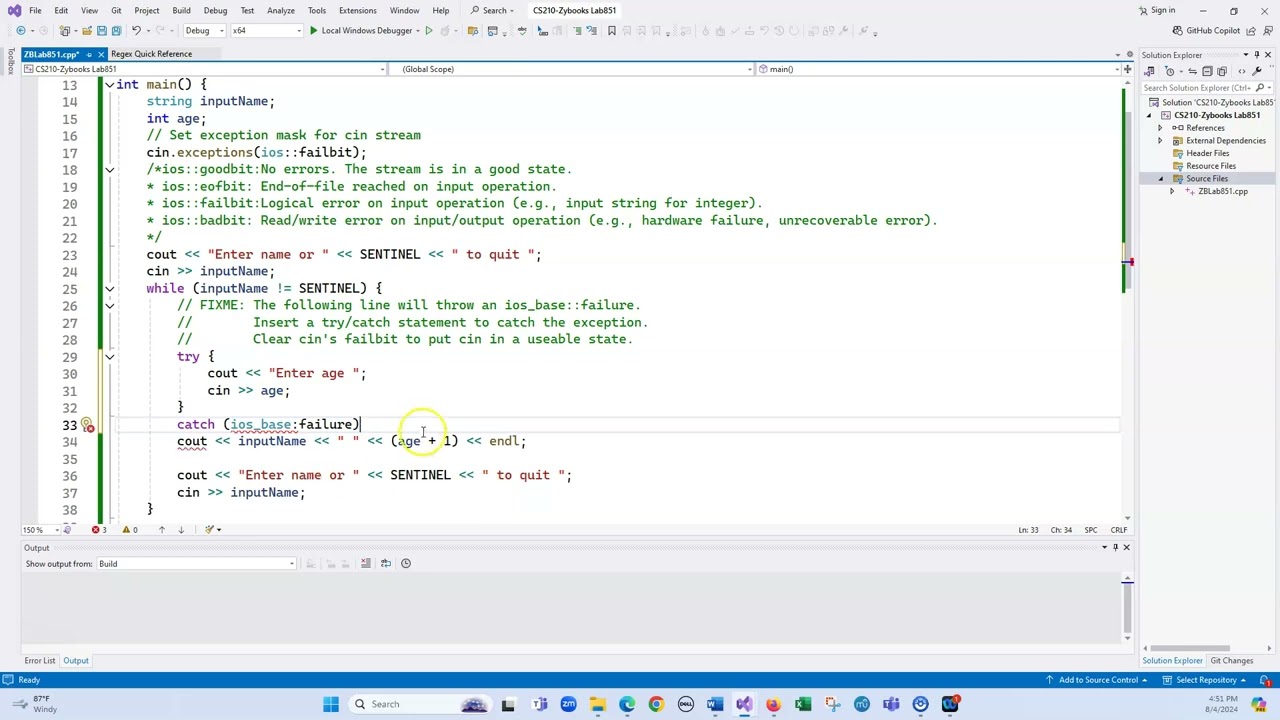Go to next issue with down arrow
The image size is (1280, 720).
tap(181, 530)
